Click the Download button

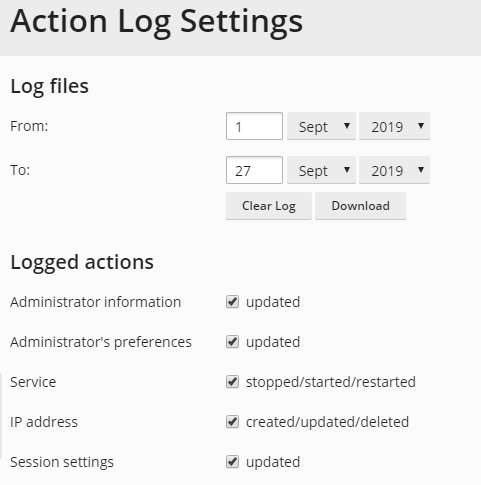[360, 206]
